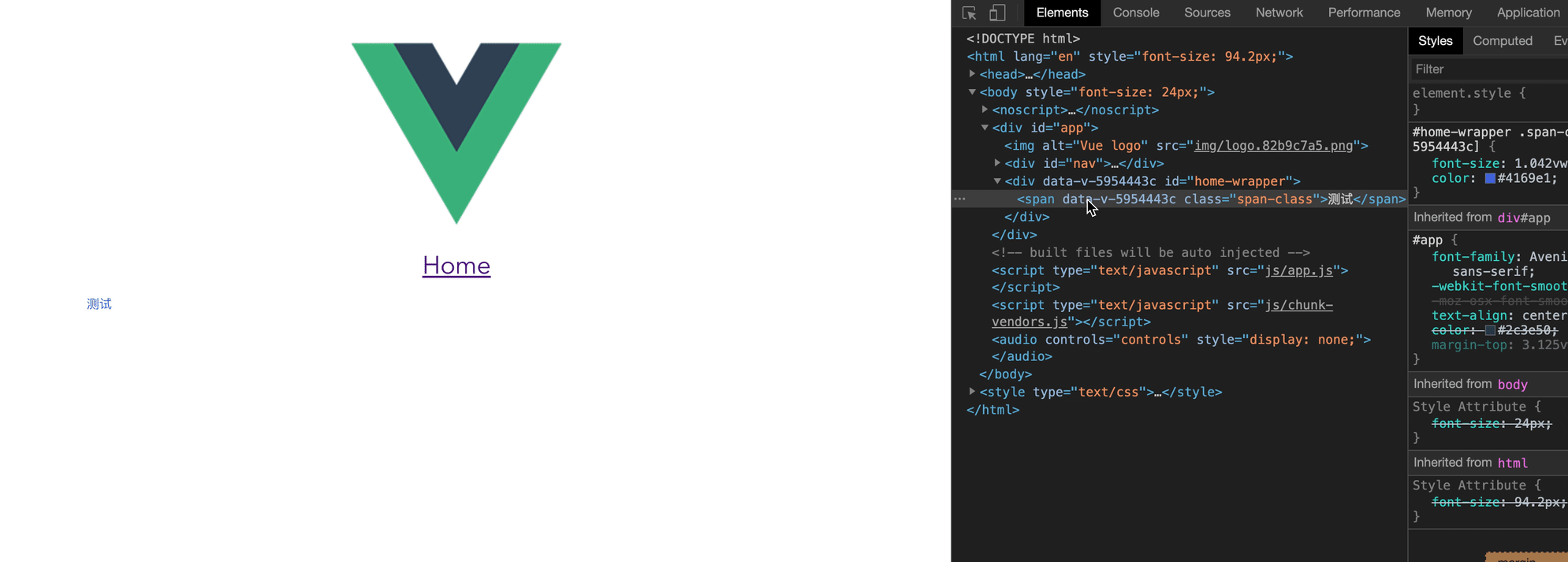Click the div#app inherited-from link
The image size is (1568, 562).
(x=1524, y=218)
